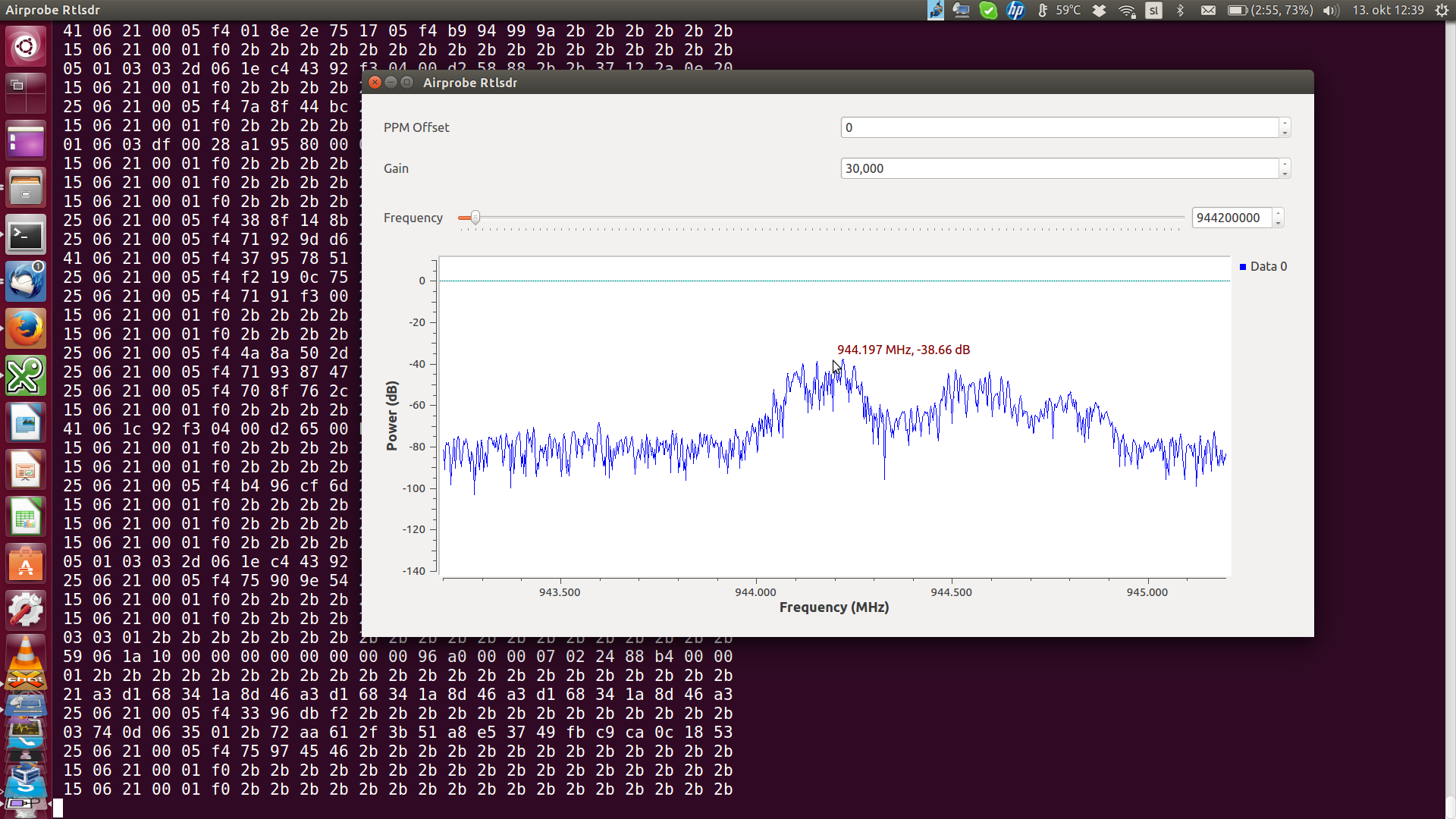Maximize the Airprobe Rtlsdr window
This screenshot has width=1456, height=819.
coord(407,82)
